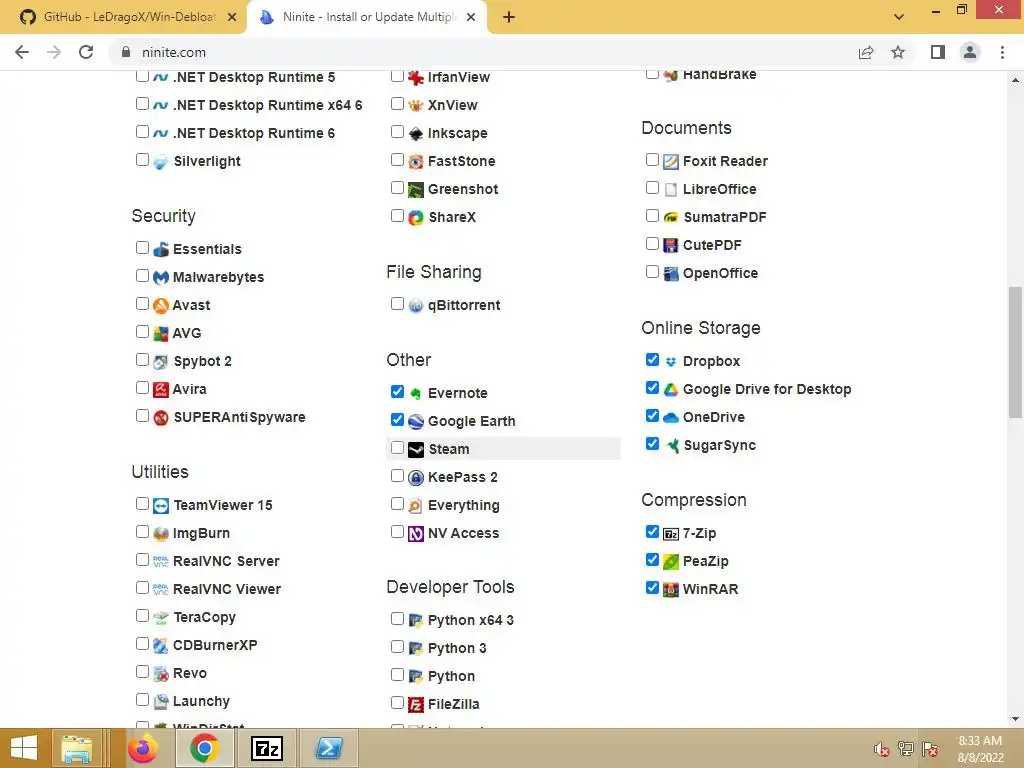Click the 7-Zip icon in Compression
This screenshot has width=1024, height=768.
coord(671,534)
